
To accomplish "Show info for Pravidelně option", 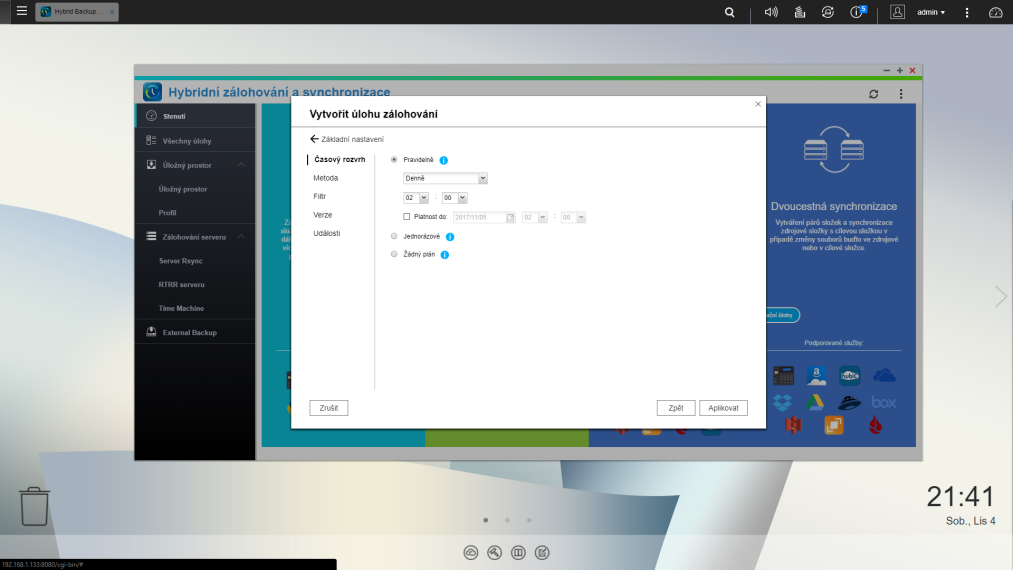I will (x=444, y=160).
